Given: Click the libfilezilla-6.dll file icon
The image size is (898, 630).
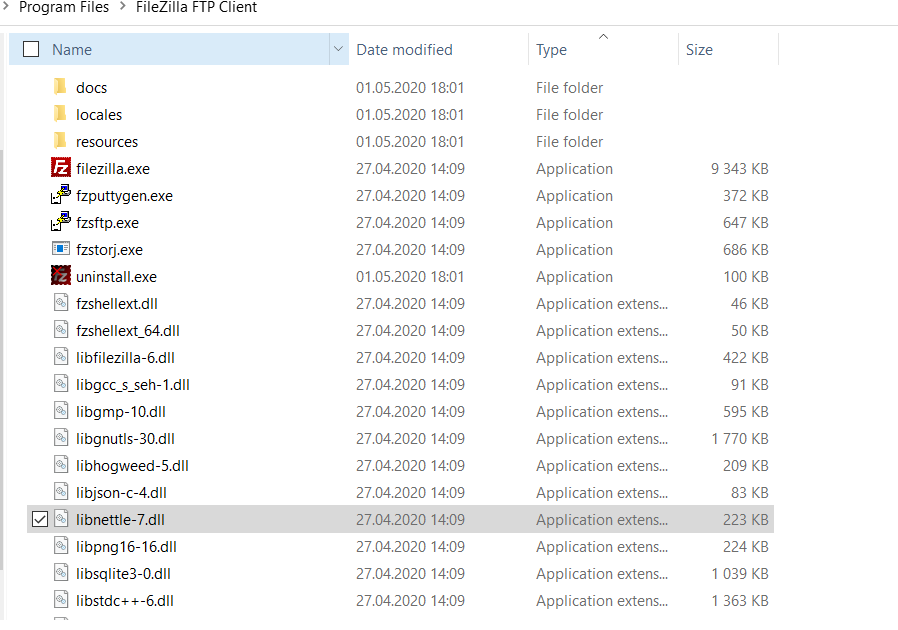Looking at the screenshot, I should click(x=61, y=356).
